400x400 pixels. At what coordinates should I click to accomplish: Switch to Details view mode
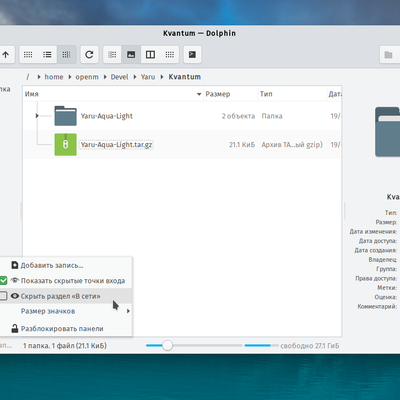click(x=66, y=55)
